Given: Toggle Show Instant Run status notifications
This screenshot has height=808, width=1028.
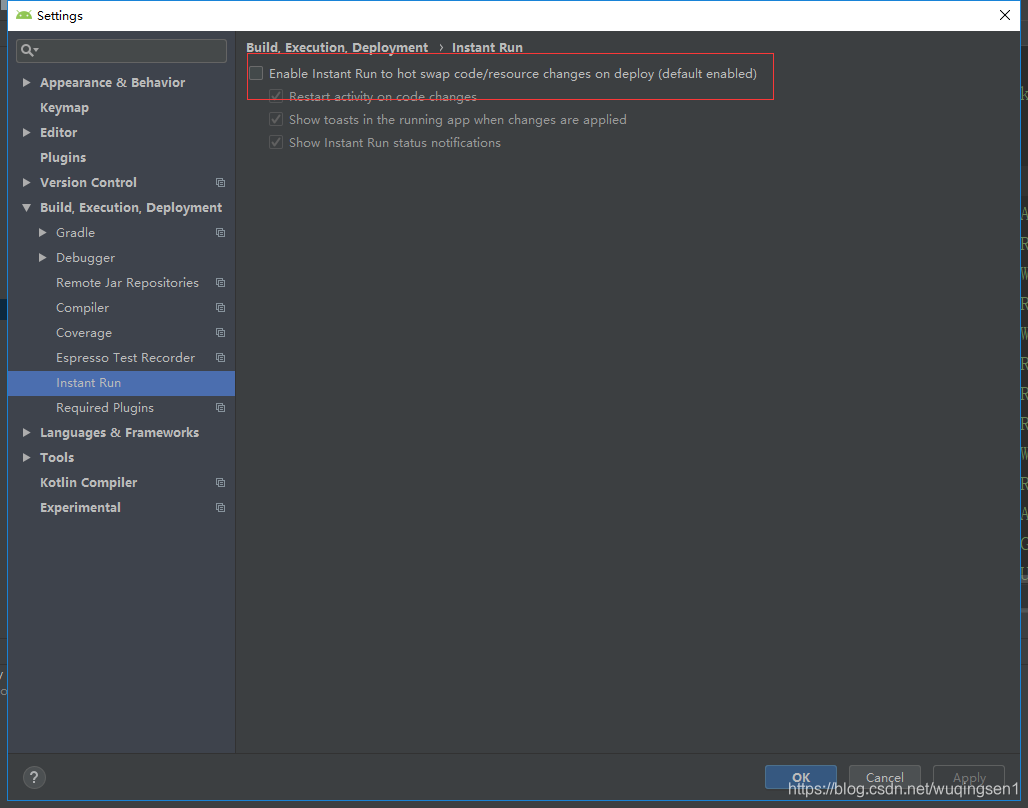Looking at the screenshot, I should [275, 142].
